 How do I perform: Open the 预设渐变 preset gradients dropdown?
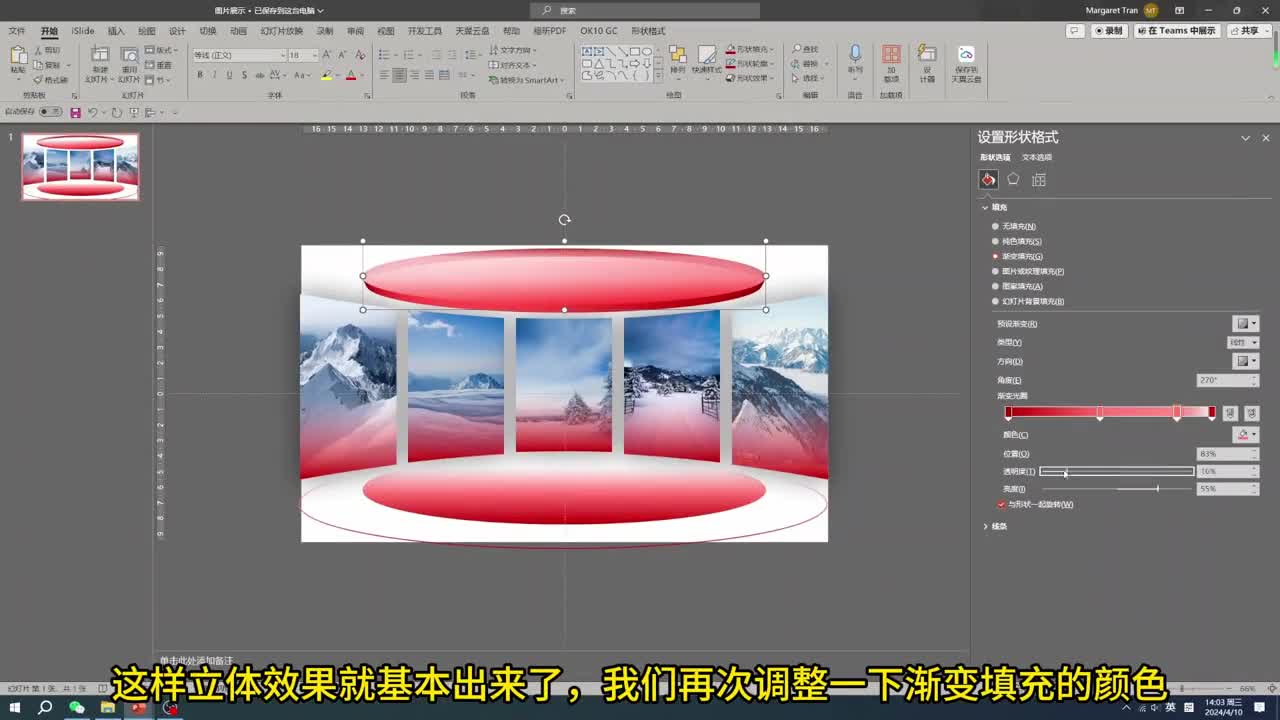pyautogui.click(x=1245, y=323)
